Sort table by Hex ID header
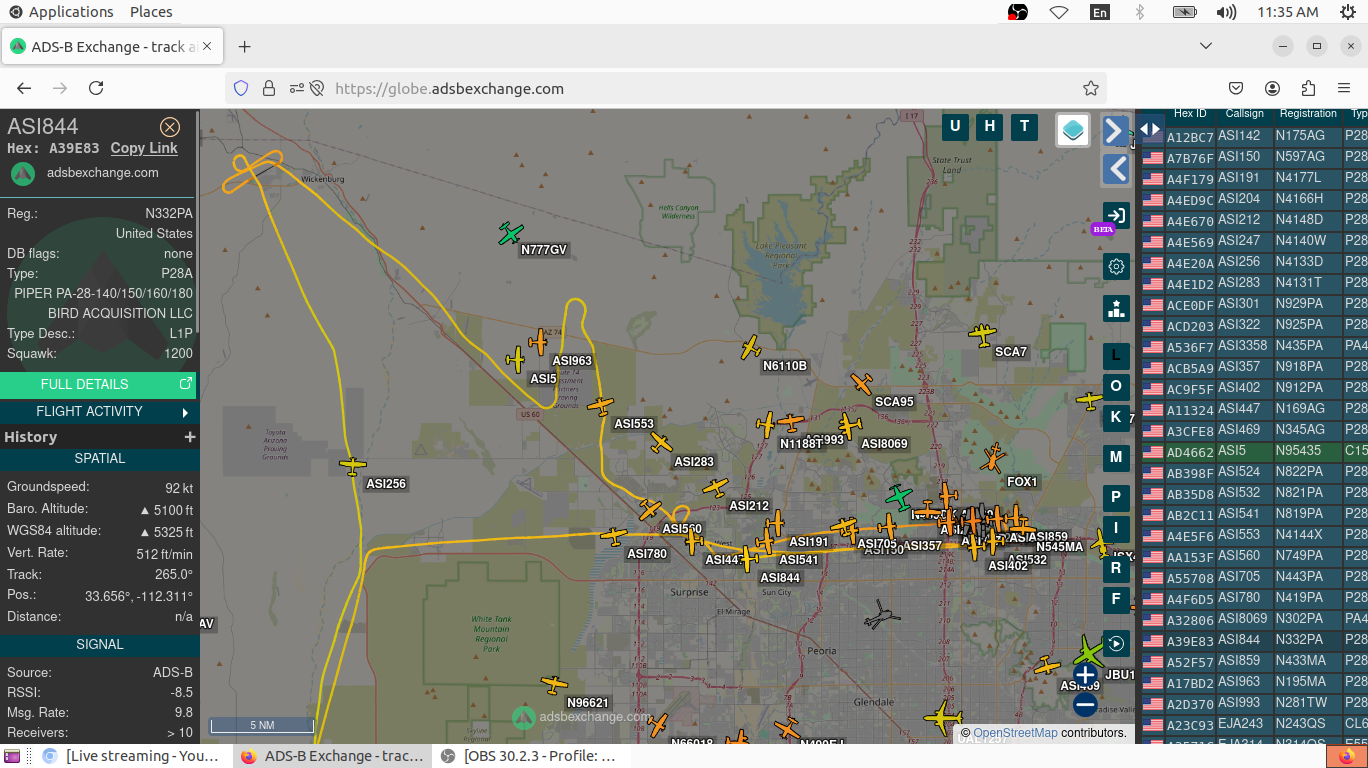The image size is (1368, 768). [x=1190, y=114]
